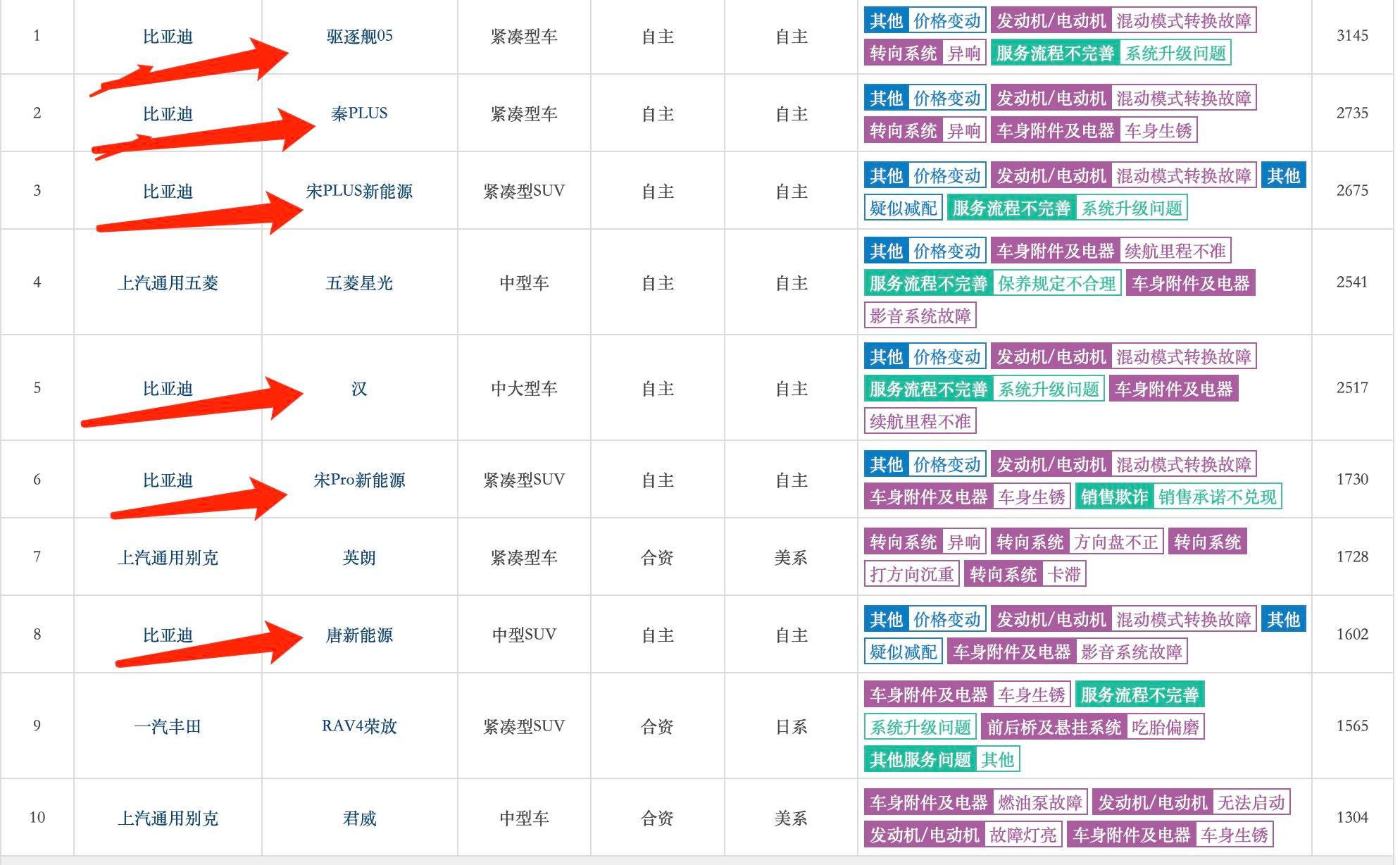Viewport: 1400px width, 865px height.
Task: Open the 宋PLUS新能源 model link
Action: (x=359, y=191)
